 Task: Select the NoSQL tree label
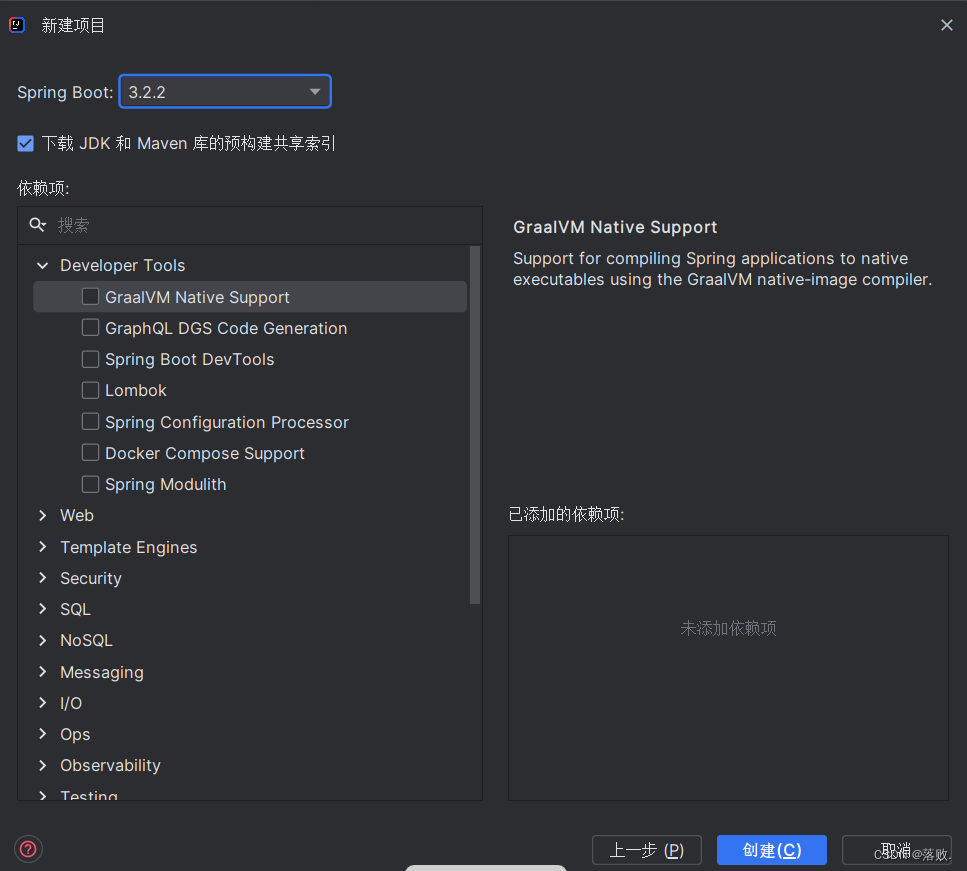(86, 640)
